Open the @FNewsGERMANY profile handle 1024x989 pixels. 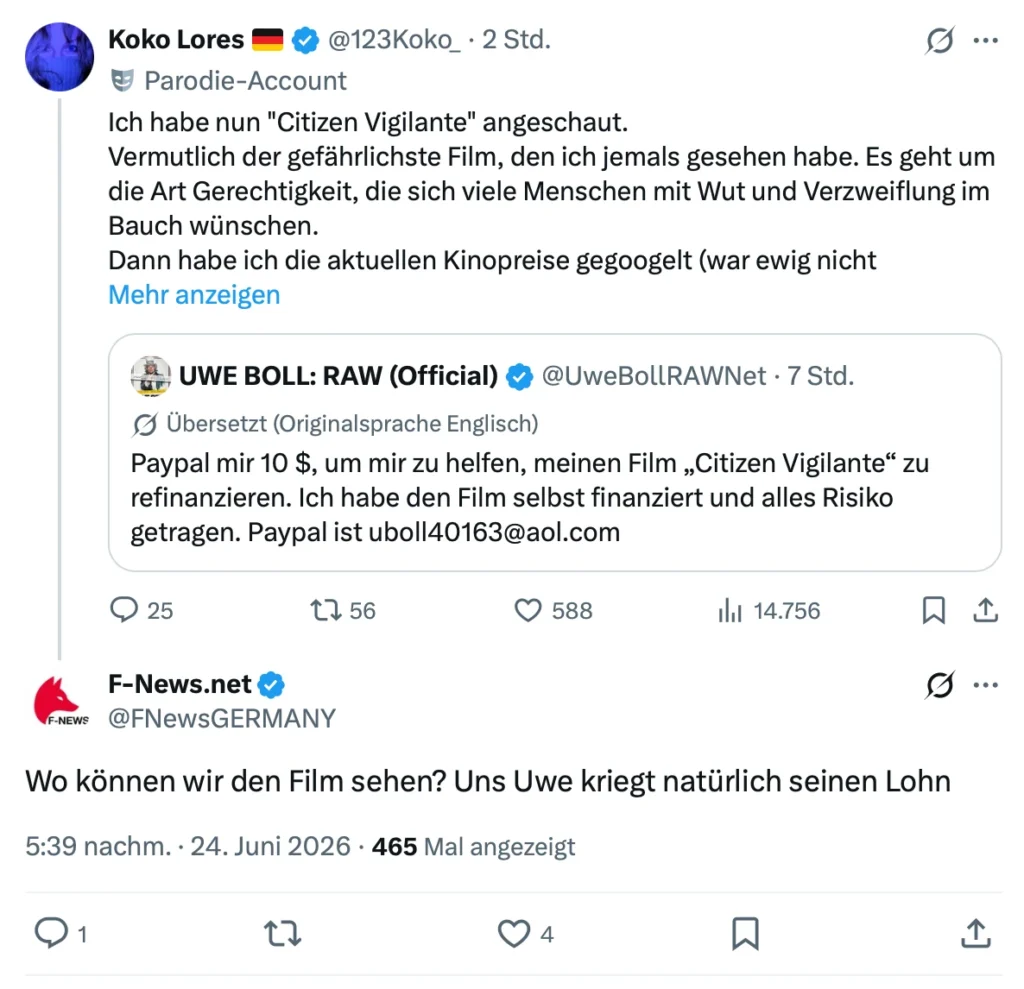(222, 719)
